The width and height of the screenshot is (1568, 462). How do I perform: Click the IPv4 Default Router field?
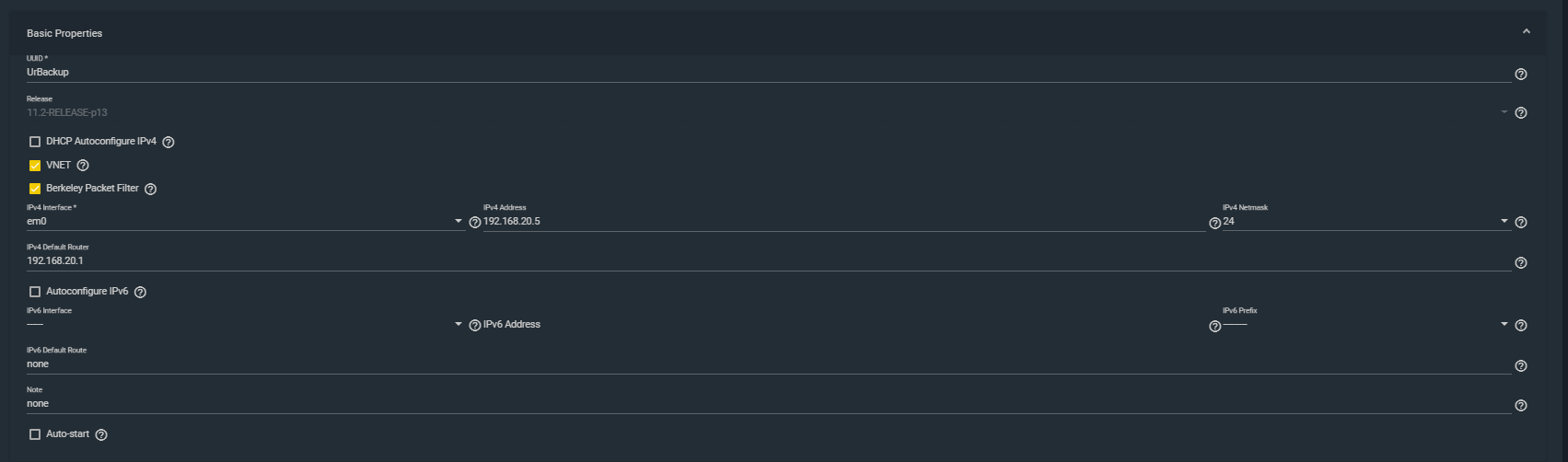pyautogui.click(x=768, y=261)
